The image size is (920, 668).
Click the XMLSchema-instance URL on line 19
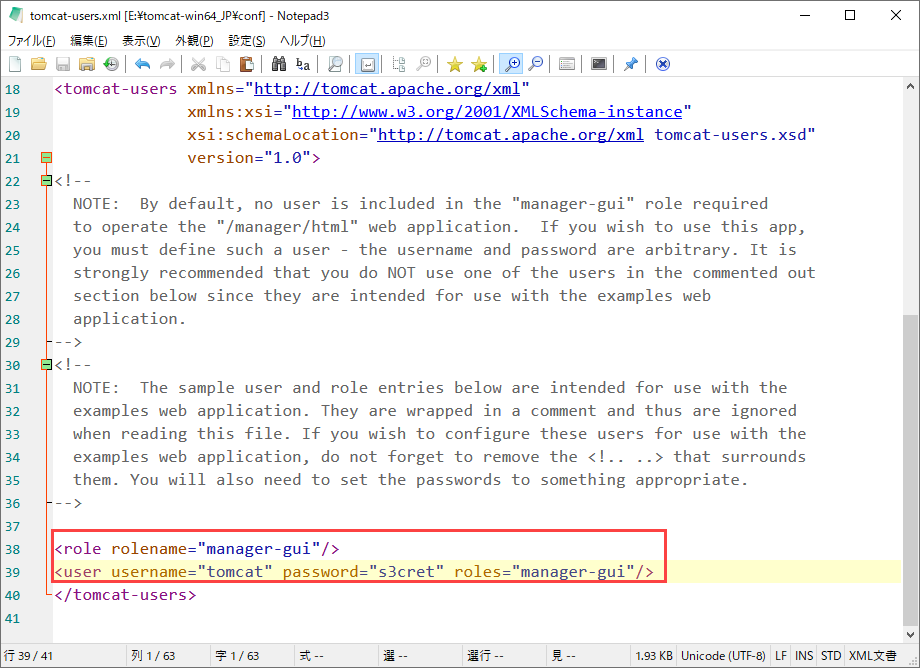click(x=486, y=112)
